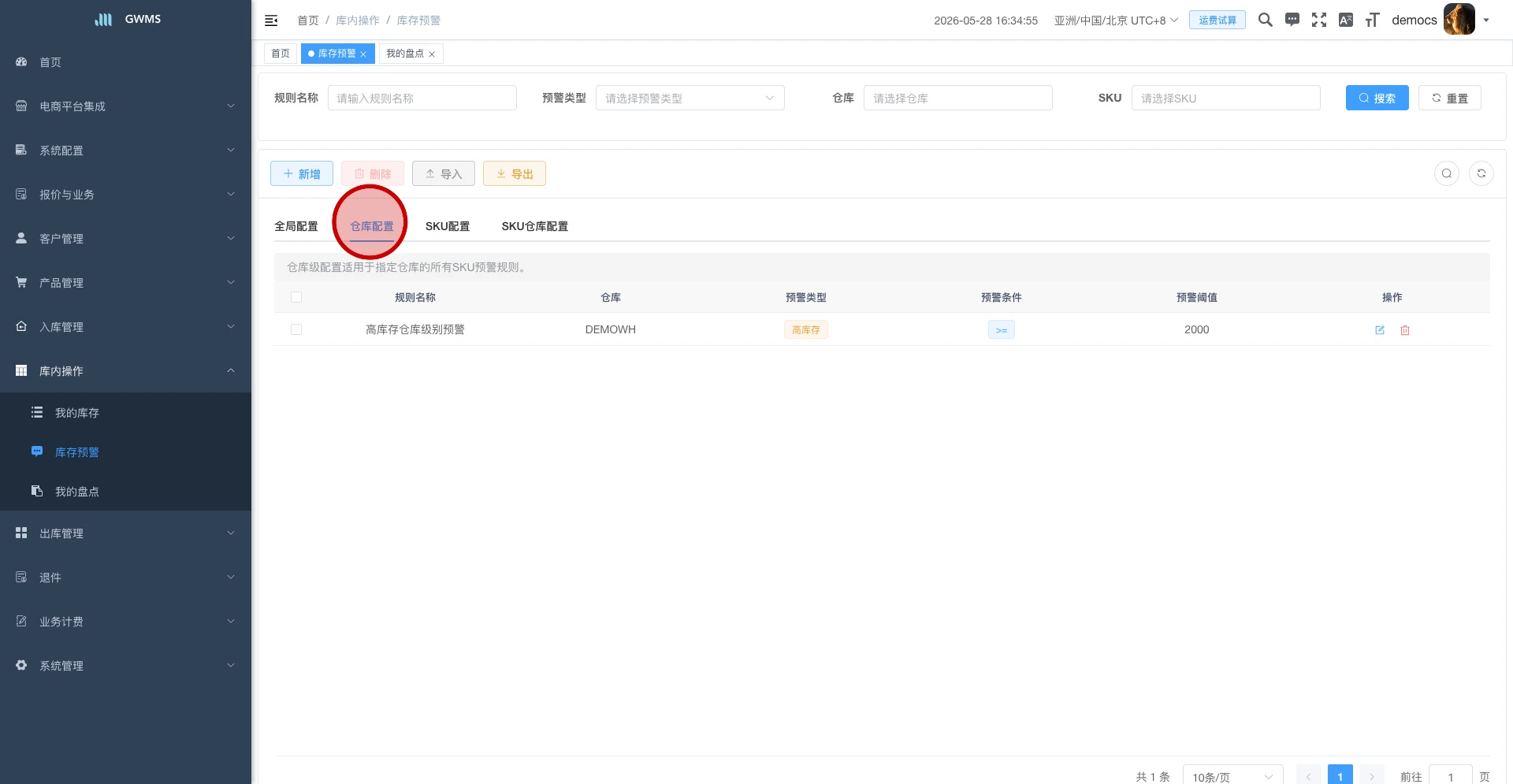Expand 退件 sidebar menu
Image resolution: width=1513 pixels, height=784 pixels.
click(125, 578)
